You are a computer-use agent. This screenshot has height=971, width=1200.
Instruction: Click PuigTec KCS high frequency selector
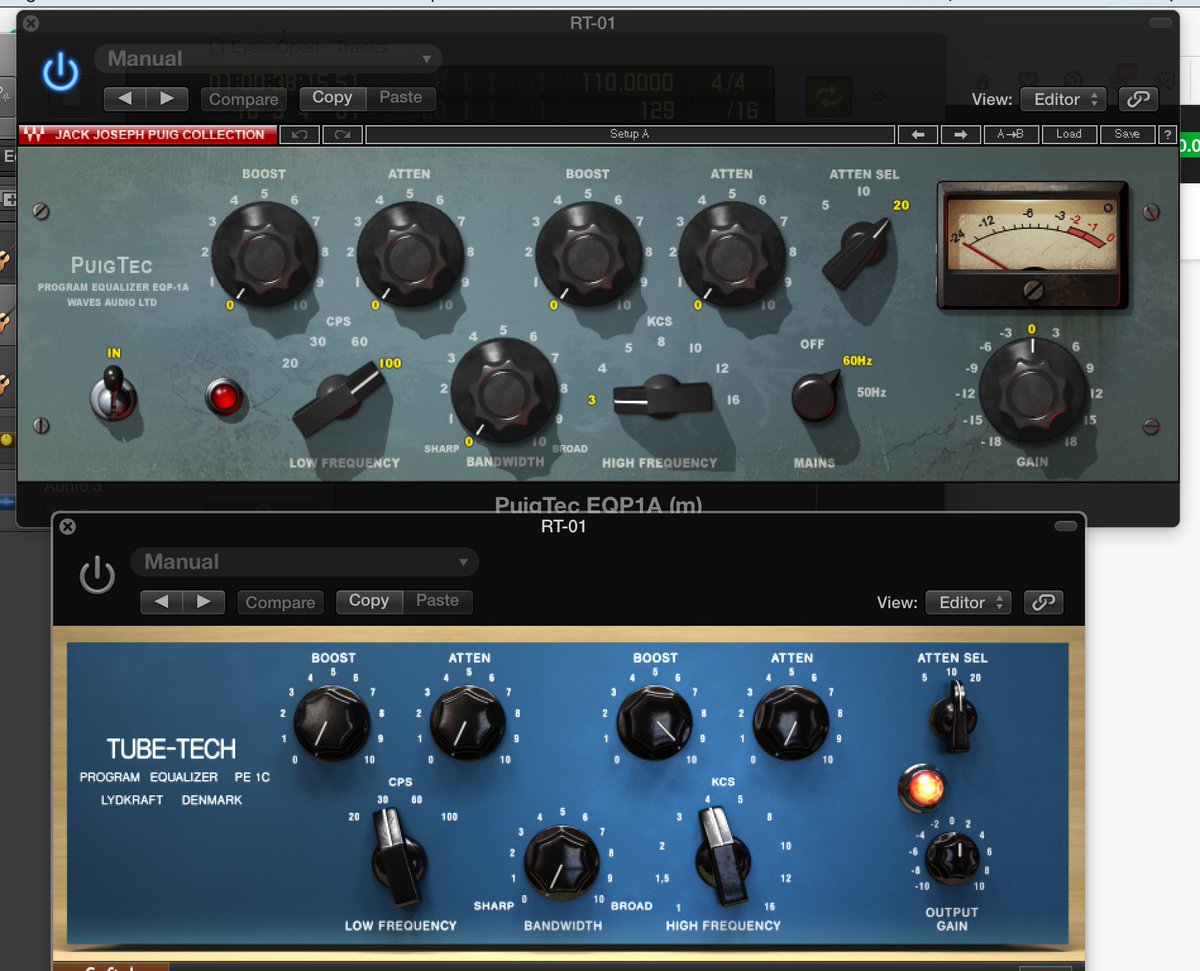(x=662, y=397)
